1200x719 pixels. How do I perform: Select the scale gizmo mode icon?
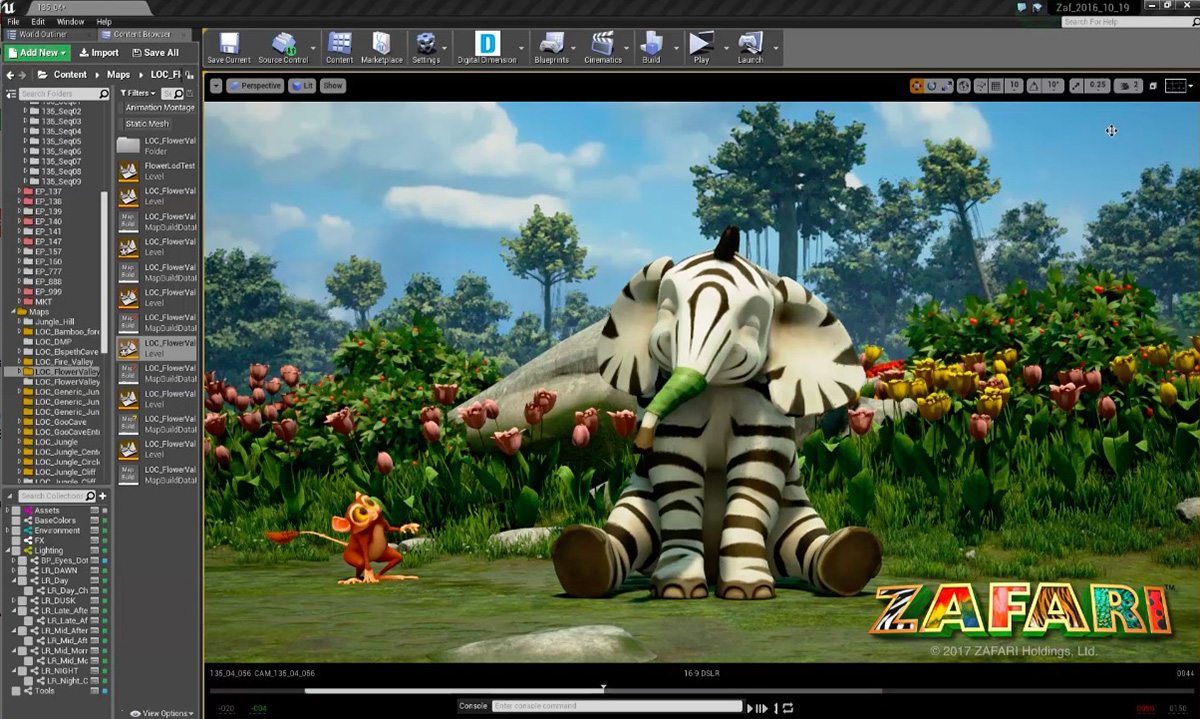click(x=947, y=86)
